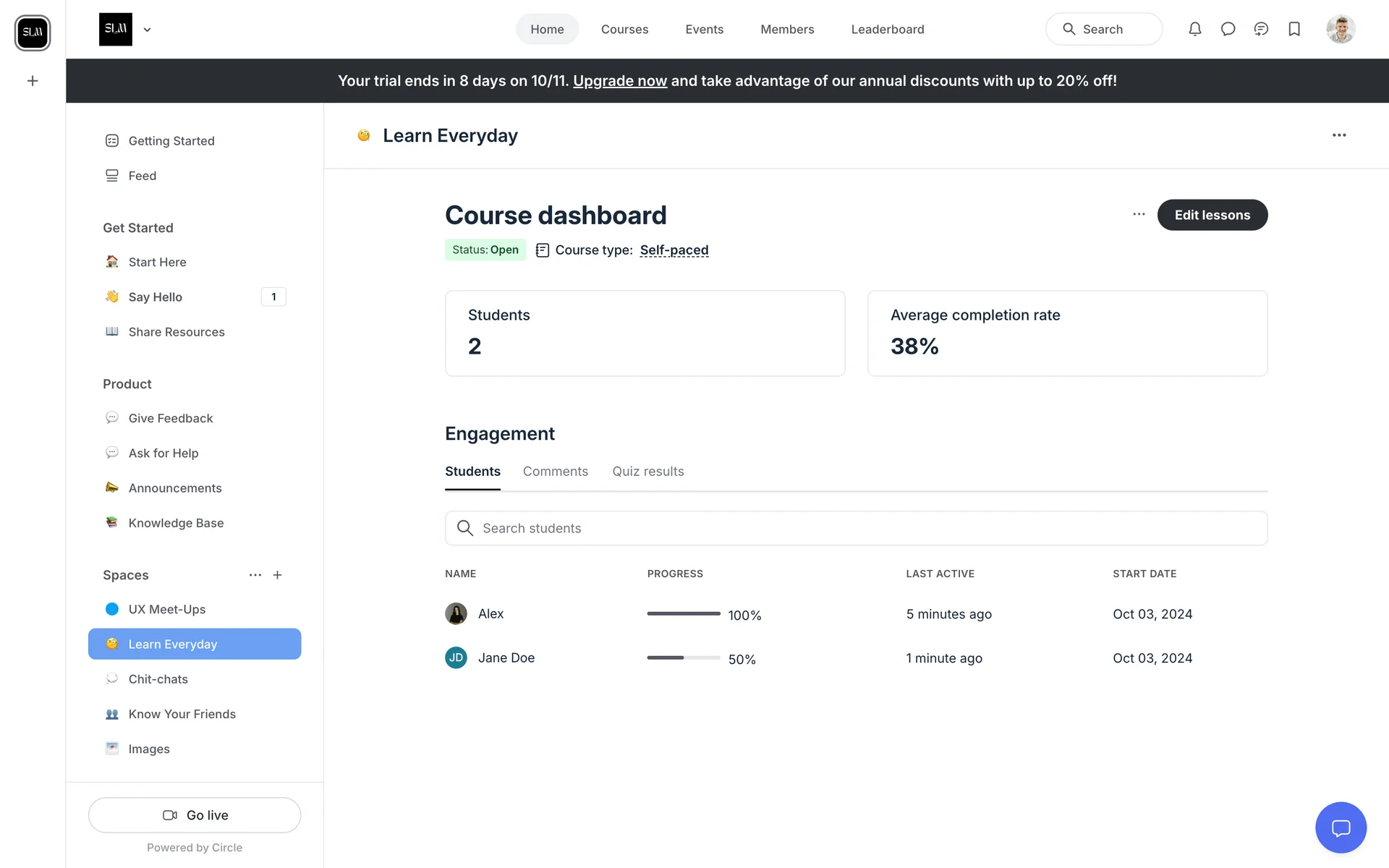Expand the community switcher chevron
1389x868 pixels.
point(147,30)
